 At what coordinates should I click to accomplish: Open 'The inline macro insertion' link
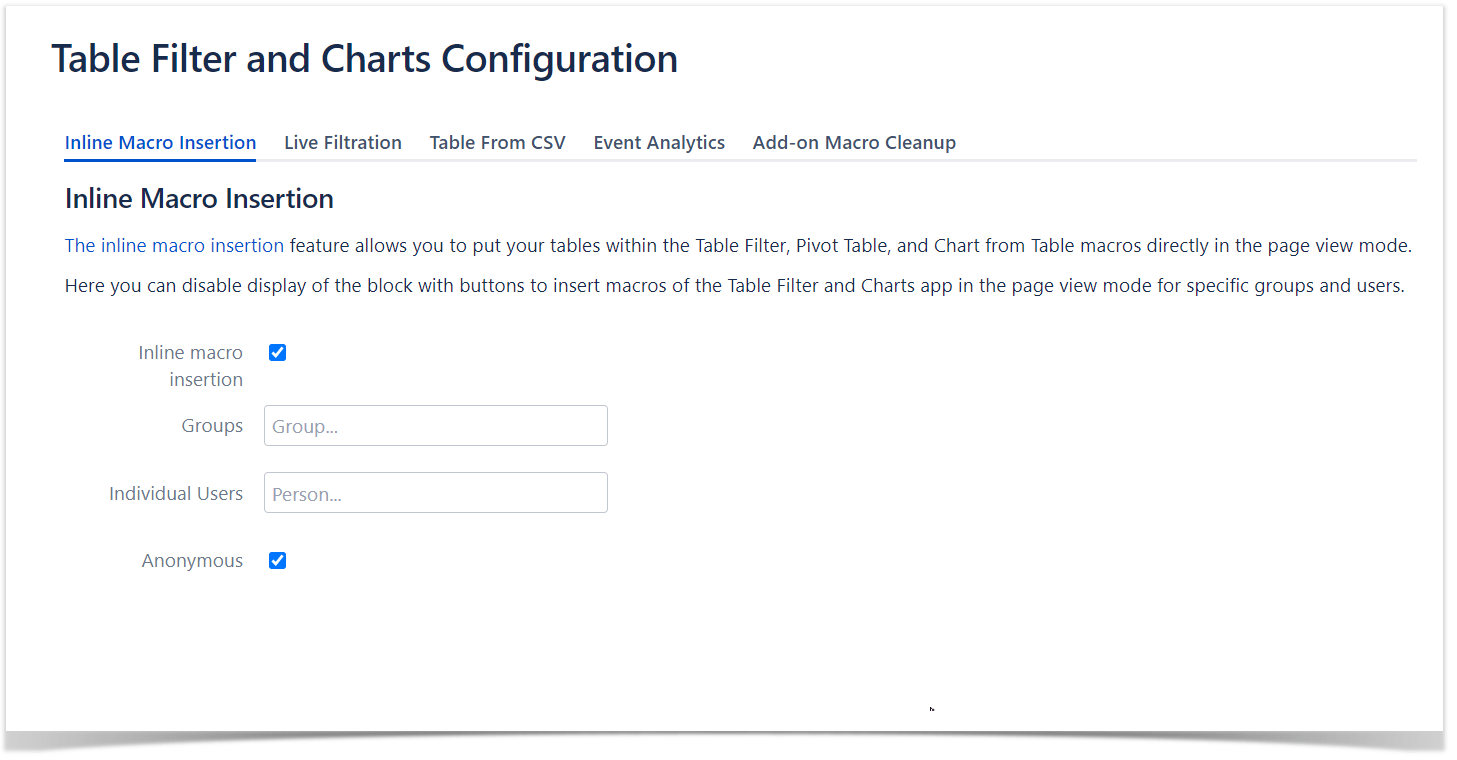coord(174,245)
